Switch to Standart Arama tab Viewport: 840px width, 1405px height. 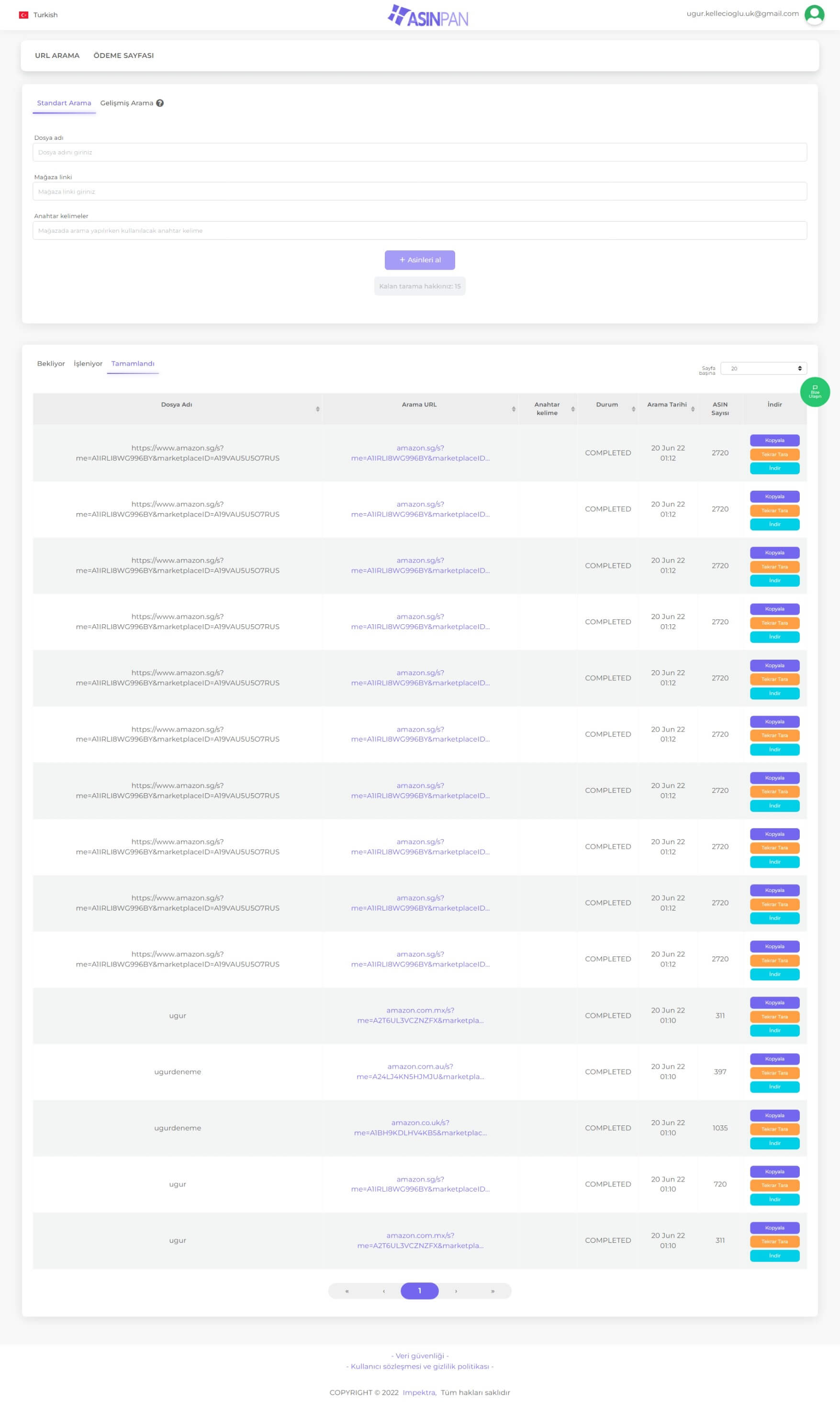click(x=64, y=103)
